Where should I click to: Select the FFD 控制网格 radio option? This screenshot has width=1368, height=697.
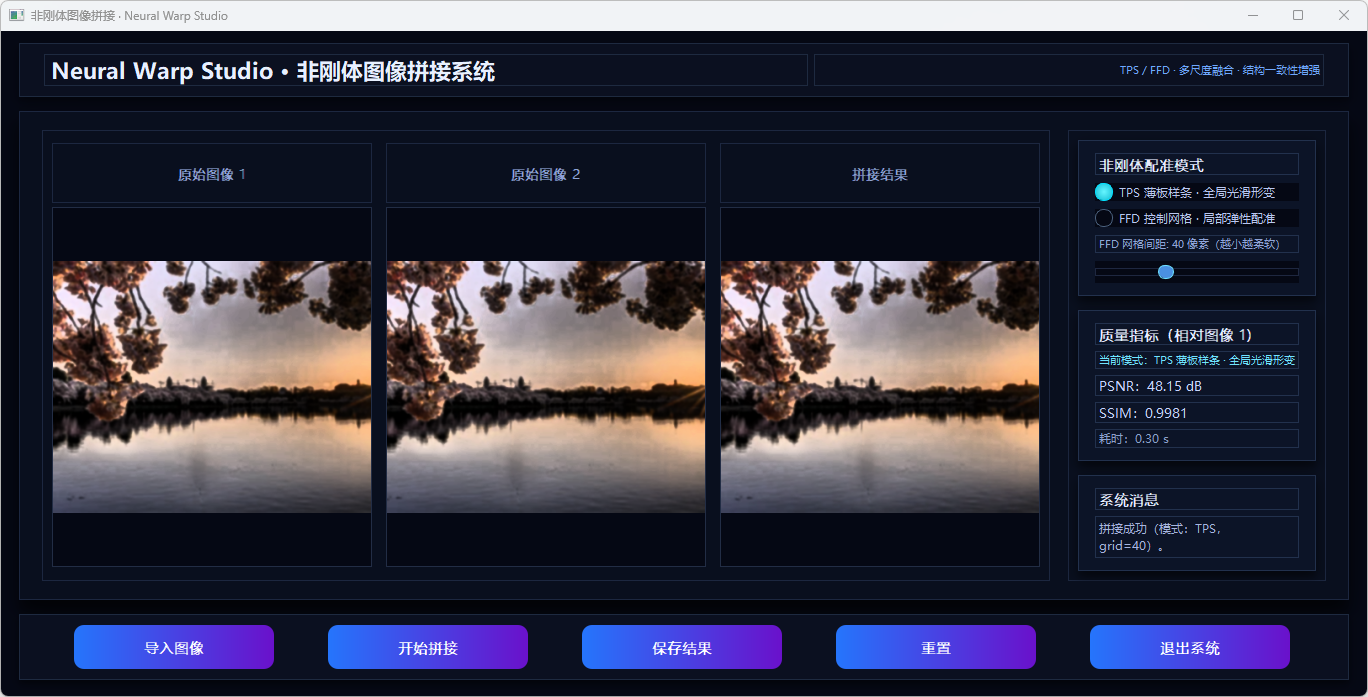click(1104, 218)
